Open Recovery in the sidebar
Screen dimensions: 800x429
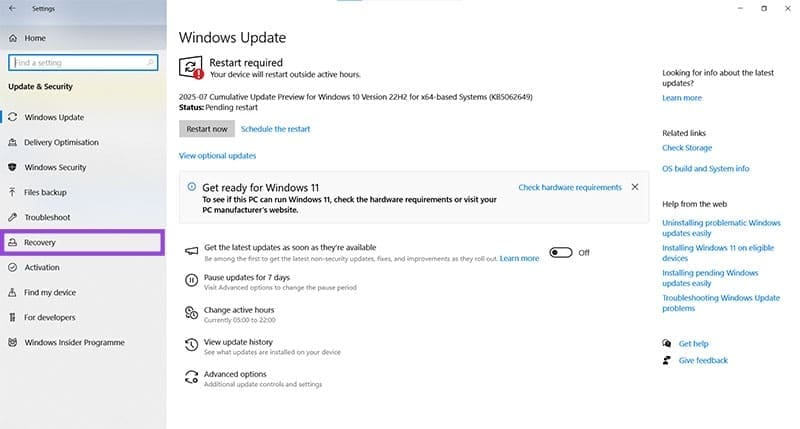pos(83,242)
